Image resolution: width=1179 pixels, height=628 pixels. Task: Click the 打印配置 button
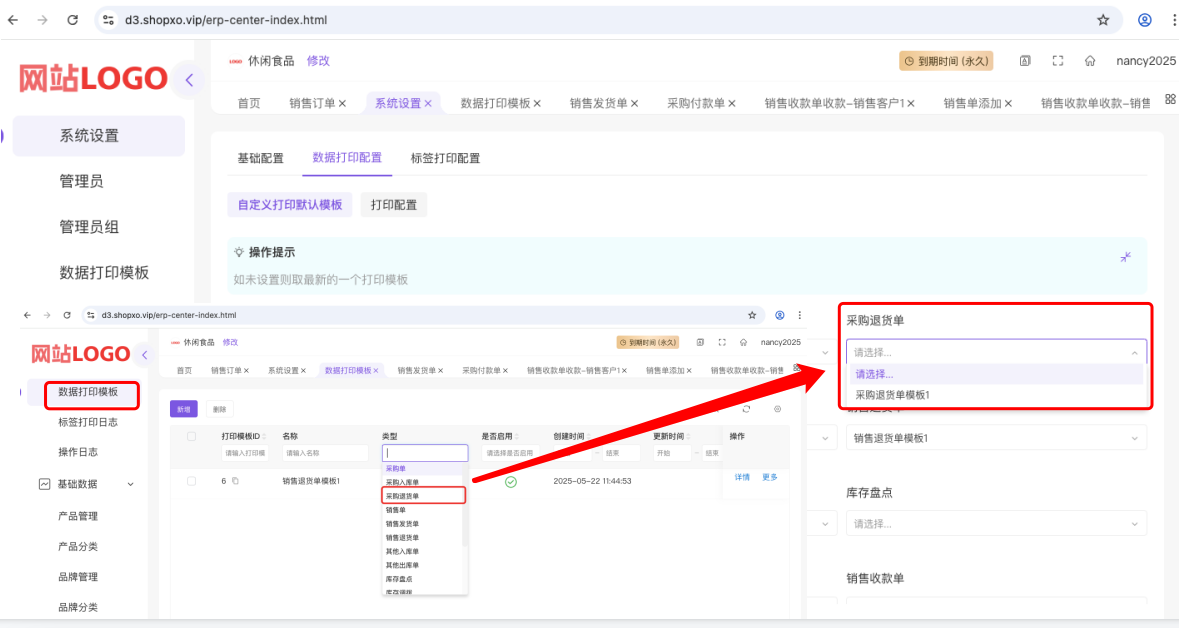[x=394, y=205]
